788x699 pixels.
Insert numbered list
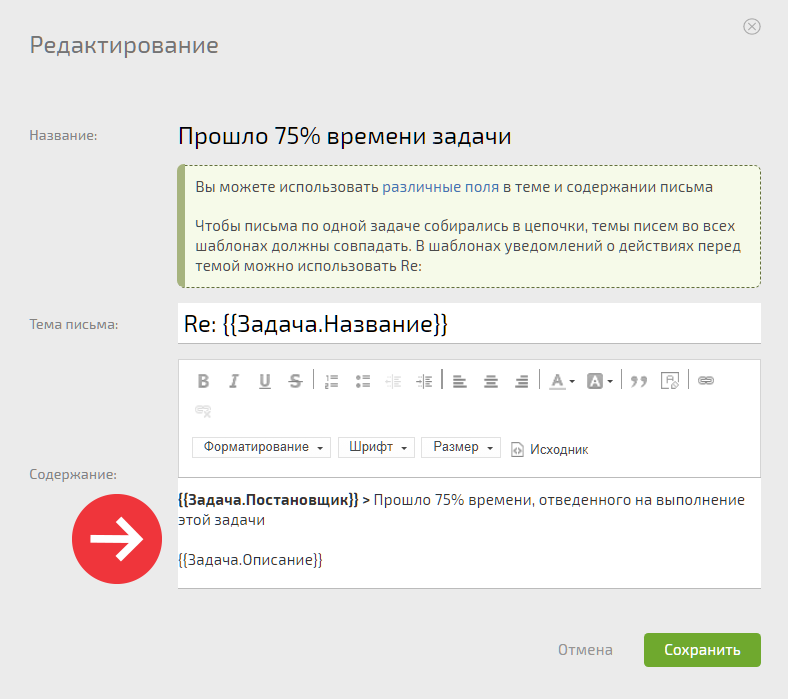pyautogui.click(x=332, y=381)
